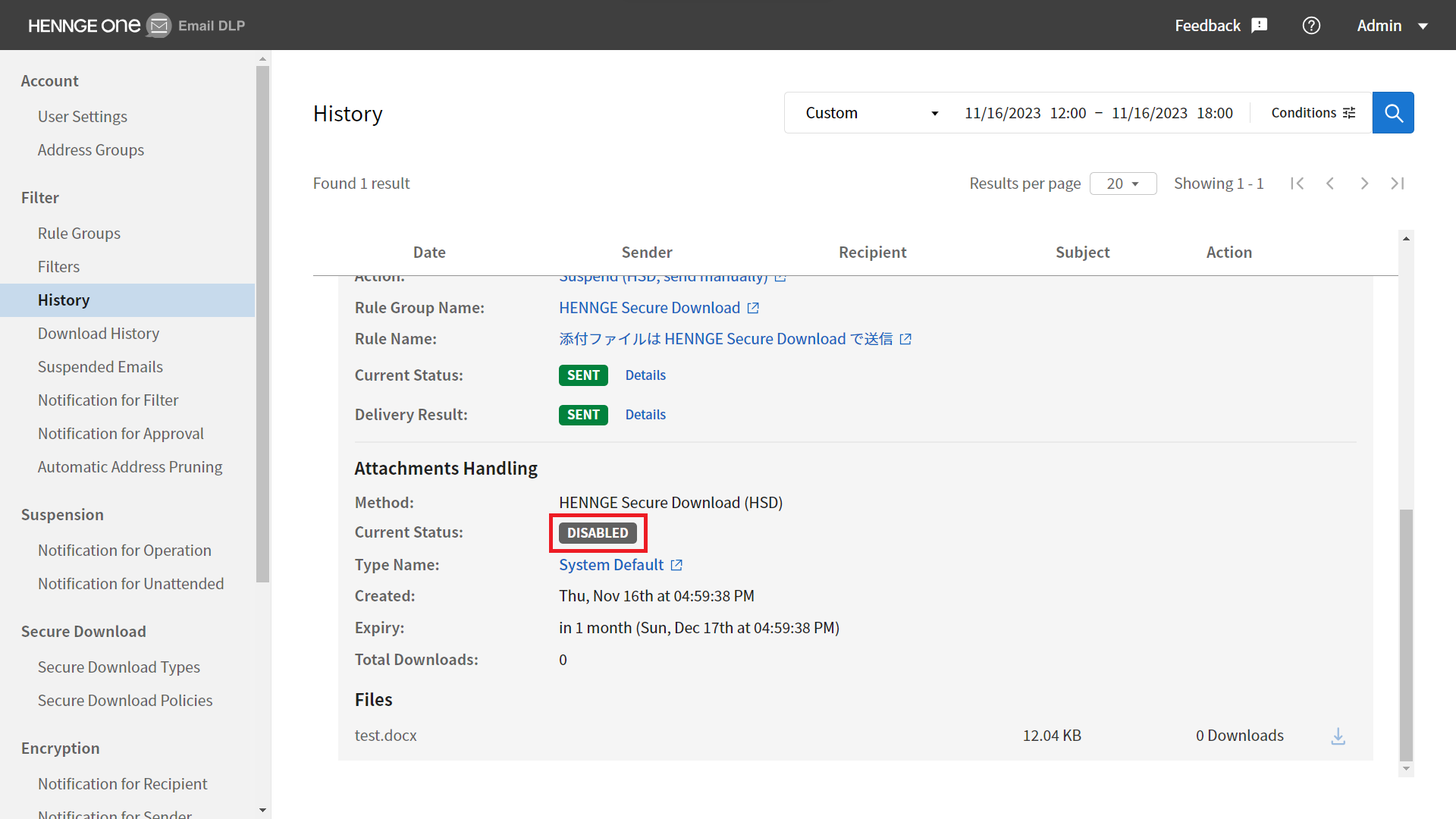Click the sidebar scrollbar thumb
Image resolution: width=1456 pixels, height=819 pixels.
262,324
